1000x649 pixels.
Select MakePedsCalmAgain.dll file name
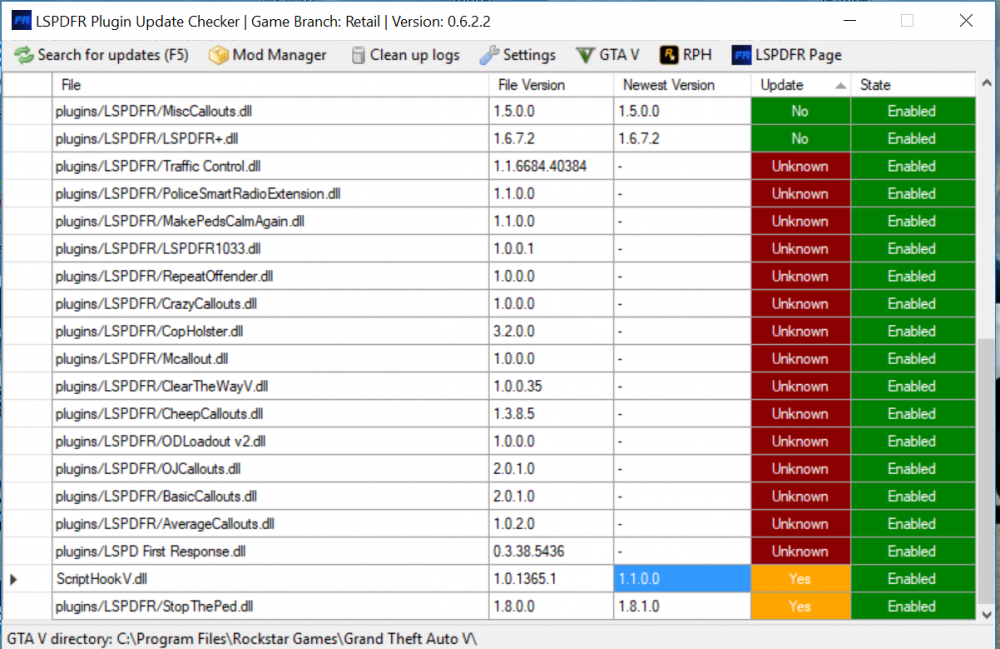pos(180,221)
